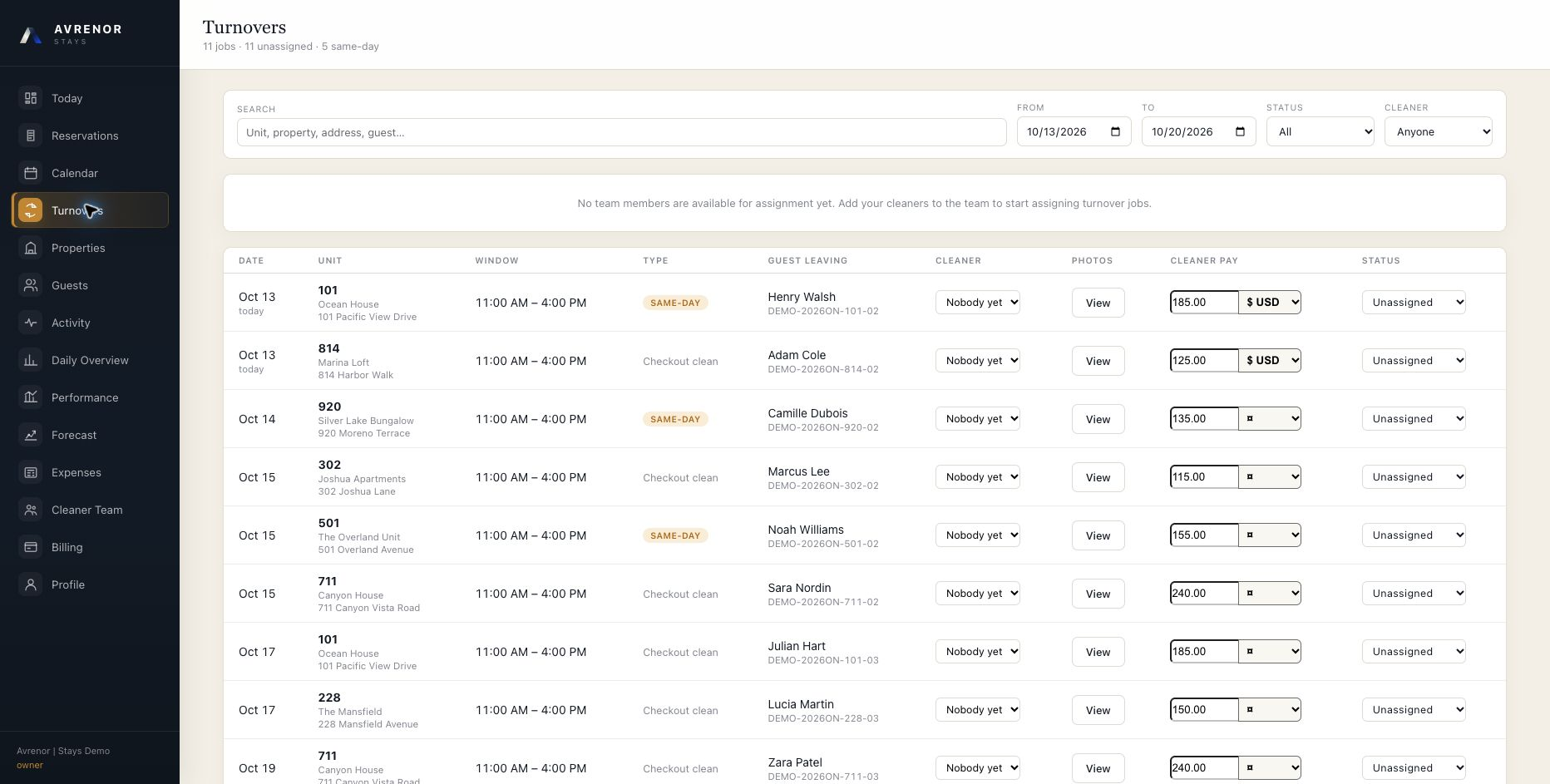Open cleaner dropdown for Henry Walsh row

978,303
